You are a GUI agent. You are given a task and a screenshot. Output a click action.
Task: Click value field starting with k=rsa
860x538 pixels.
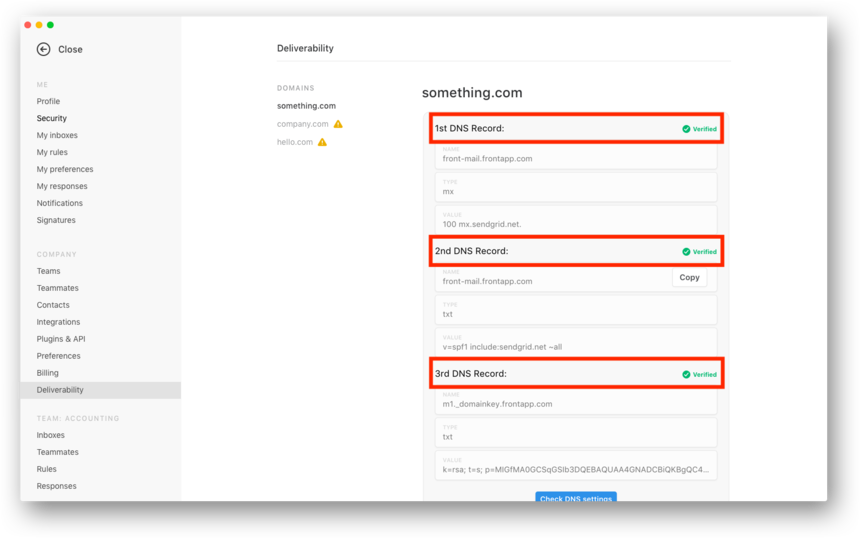pos(576,466)
